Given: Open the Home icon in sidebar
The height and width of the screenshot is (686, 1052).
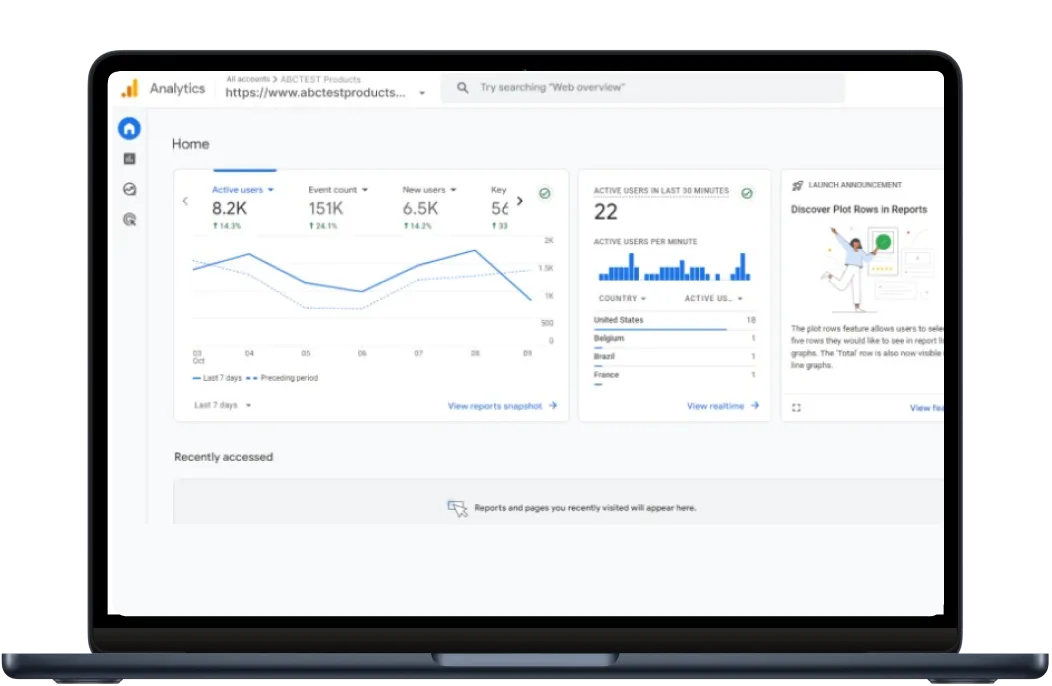Looking at the screenshot, I should pos(129,128).
